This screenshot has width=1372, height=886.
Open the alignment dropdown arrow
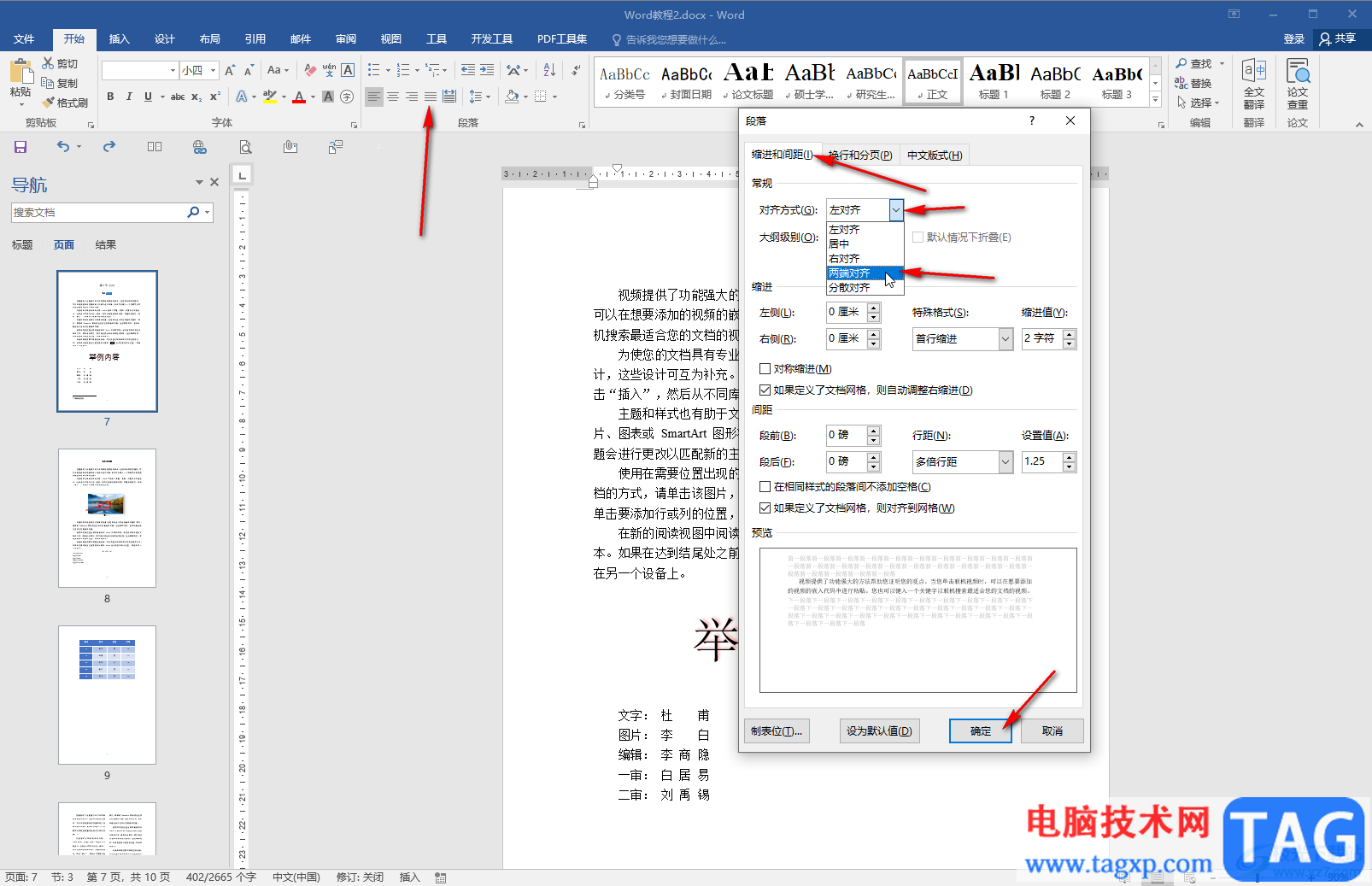(895, 209)
